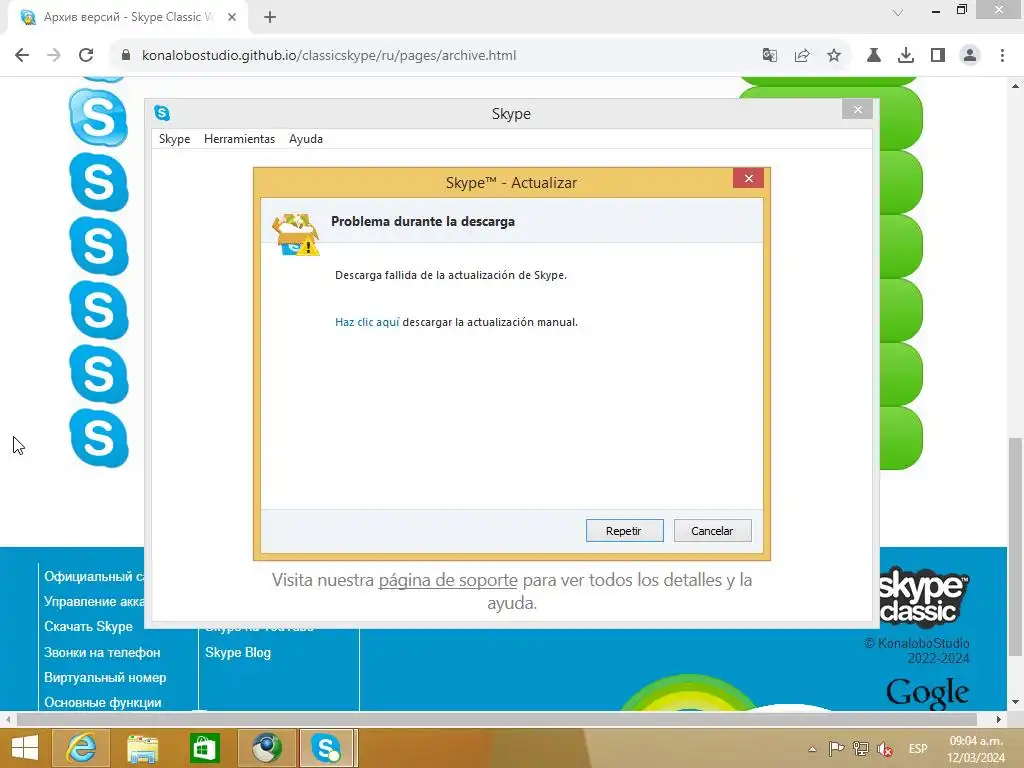Open the 'Скачать Skype' footer link
The image size is (1024, 768).
(88, 626)
